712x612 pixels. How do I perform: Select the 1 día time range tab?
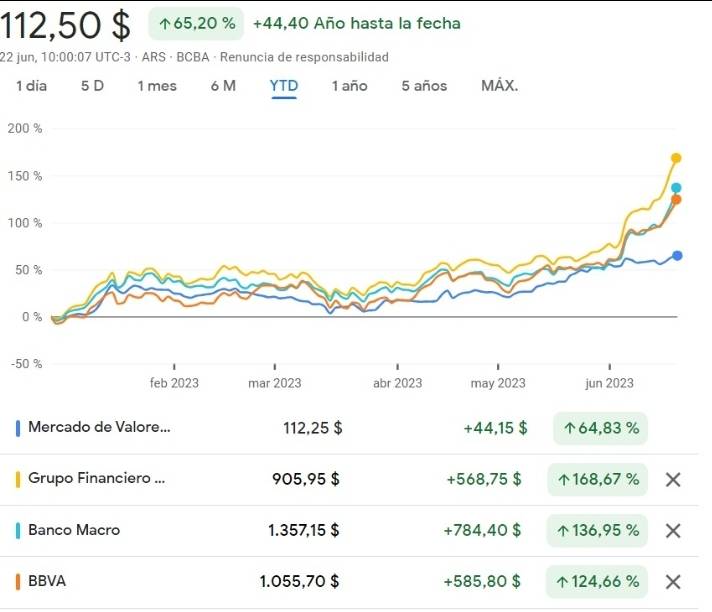coord(32,86)
